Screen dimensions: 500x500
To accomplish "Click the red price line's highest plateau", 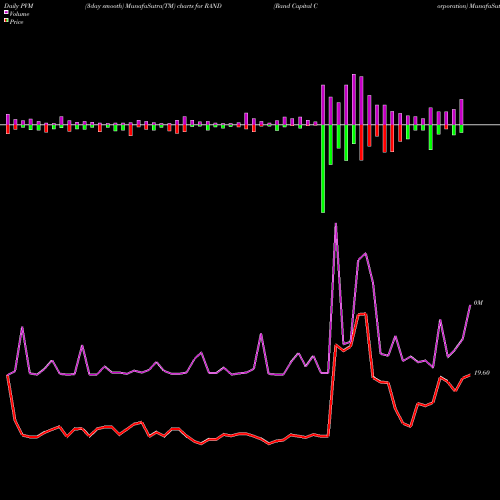I will [362, 314].
